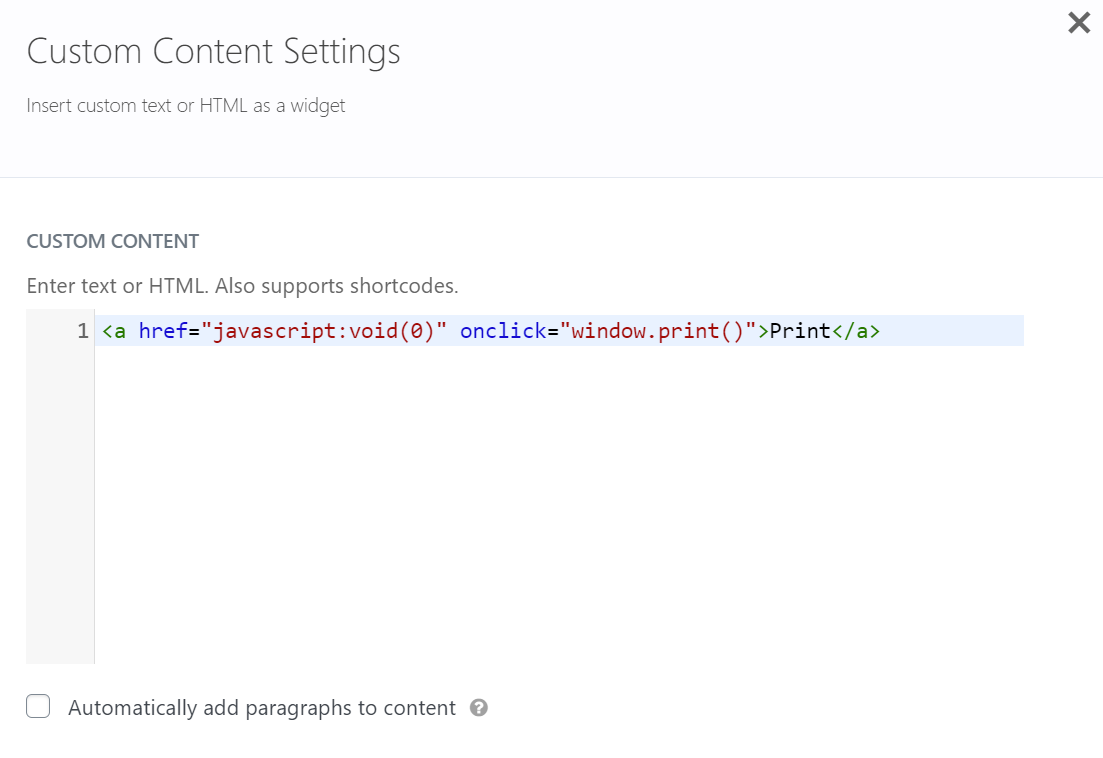Click line number 1 in the gutter
Image resolution: width=1103 pixels, height=758 pixels.
83,331
